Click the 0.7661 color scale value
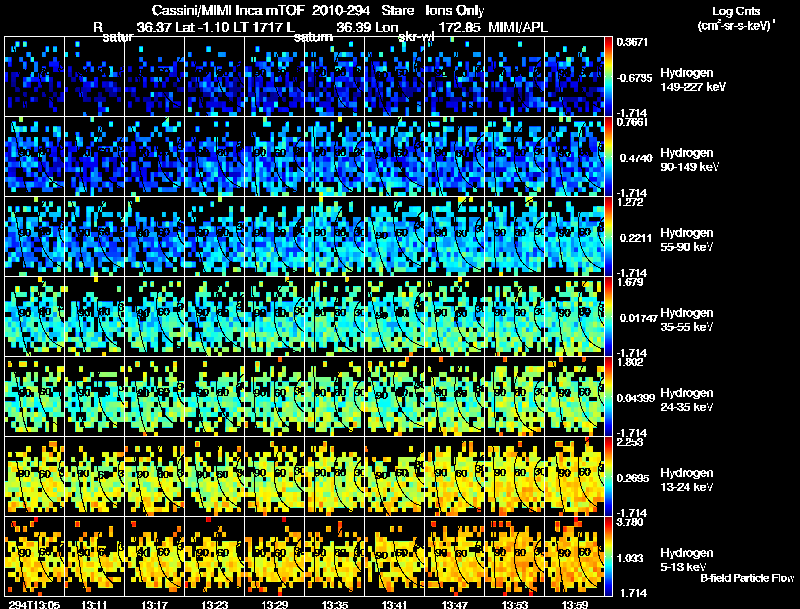This screenshot has width=800, height=609. point(632,122)
